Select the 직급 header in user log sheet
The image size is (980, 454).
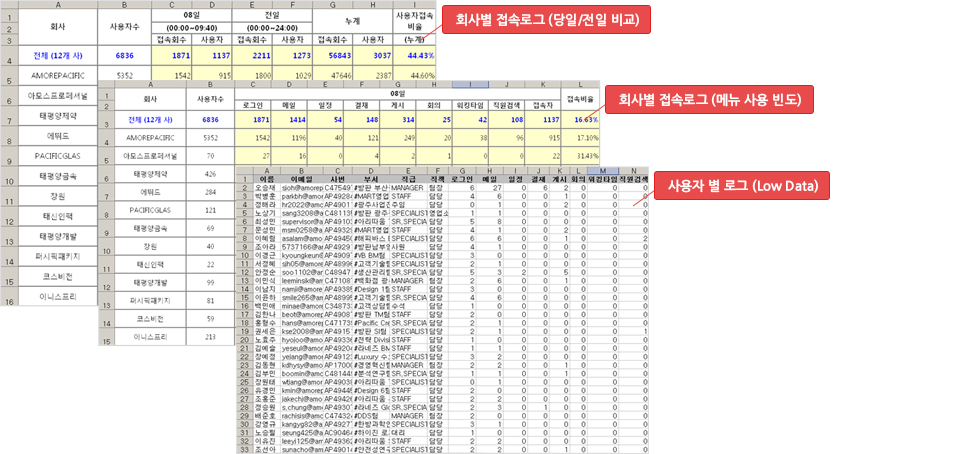(x=408, y=178)
